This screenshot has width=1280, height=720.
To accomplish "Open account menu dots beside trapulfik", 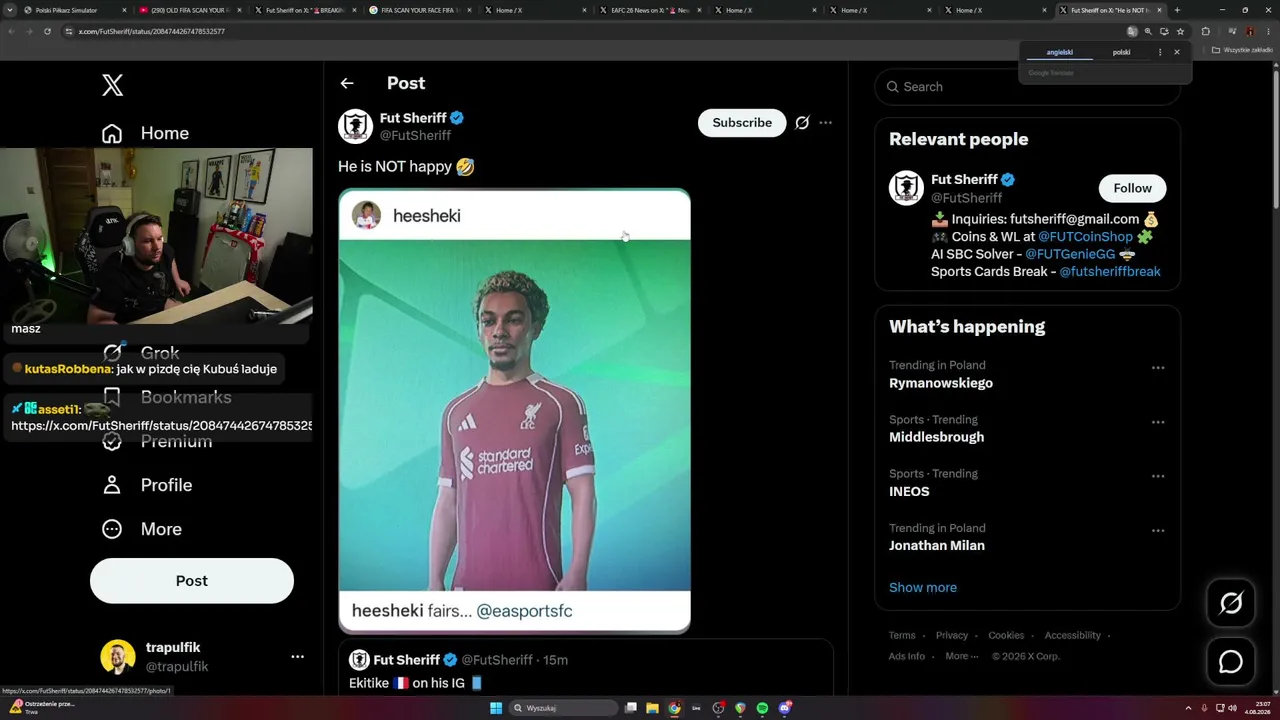I will pos(297,657).
